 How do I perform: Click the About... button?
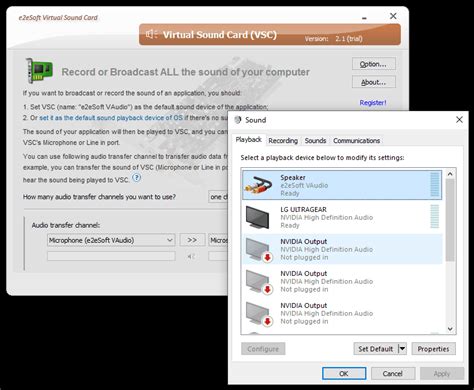(x=374, y=82)
